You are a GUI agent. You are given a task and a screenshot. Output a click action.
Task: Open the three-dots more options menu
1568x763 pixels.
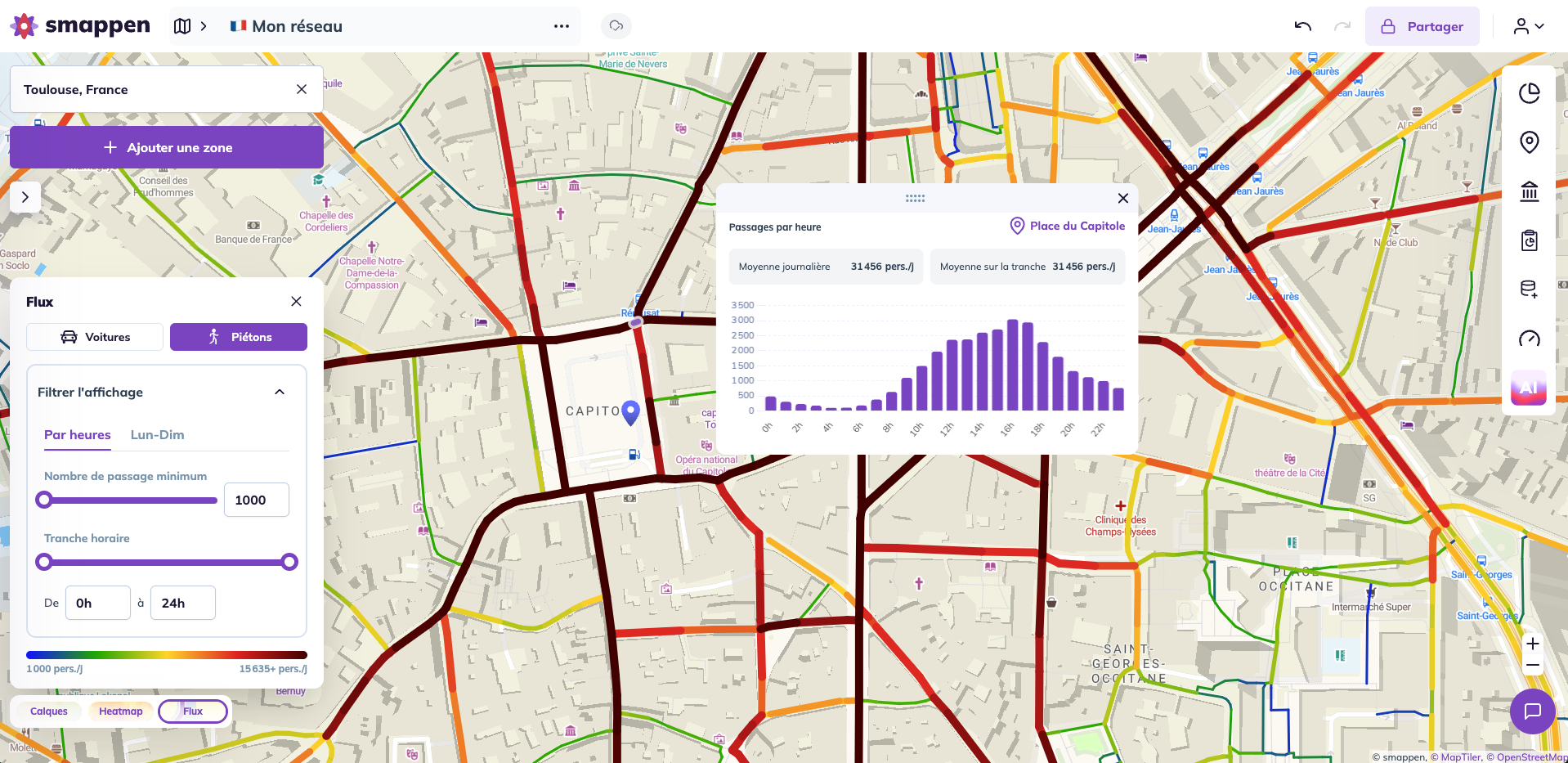561,26
